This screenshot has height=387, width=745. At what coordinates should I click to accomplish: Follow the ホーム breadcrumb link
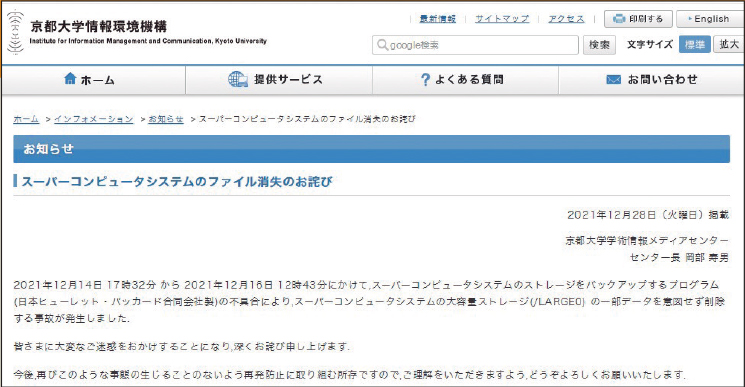click(x=26, y=119)
